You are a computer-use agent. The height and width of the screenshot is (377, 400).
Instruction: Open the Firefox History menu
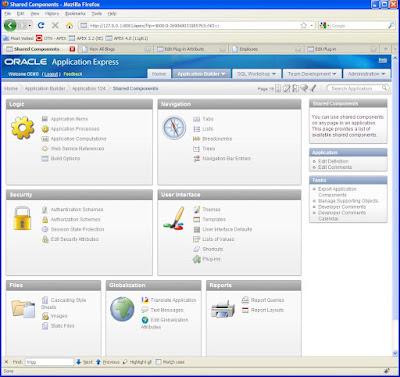point(52,13)
